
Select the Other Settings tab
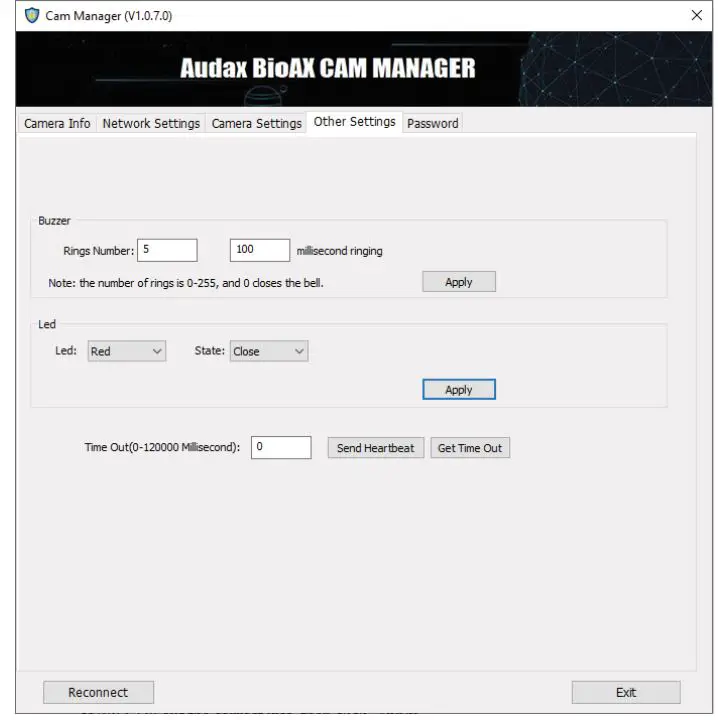pos(354,122)
